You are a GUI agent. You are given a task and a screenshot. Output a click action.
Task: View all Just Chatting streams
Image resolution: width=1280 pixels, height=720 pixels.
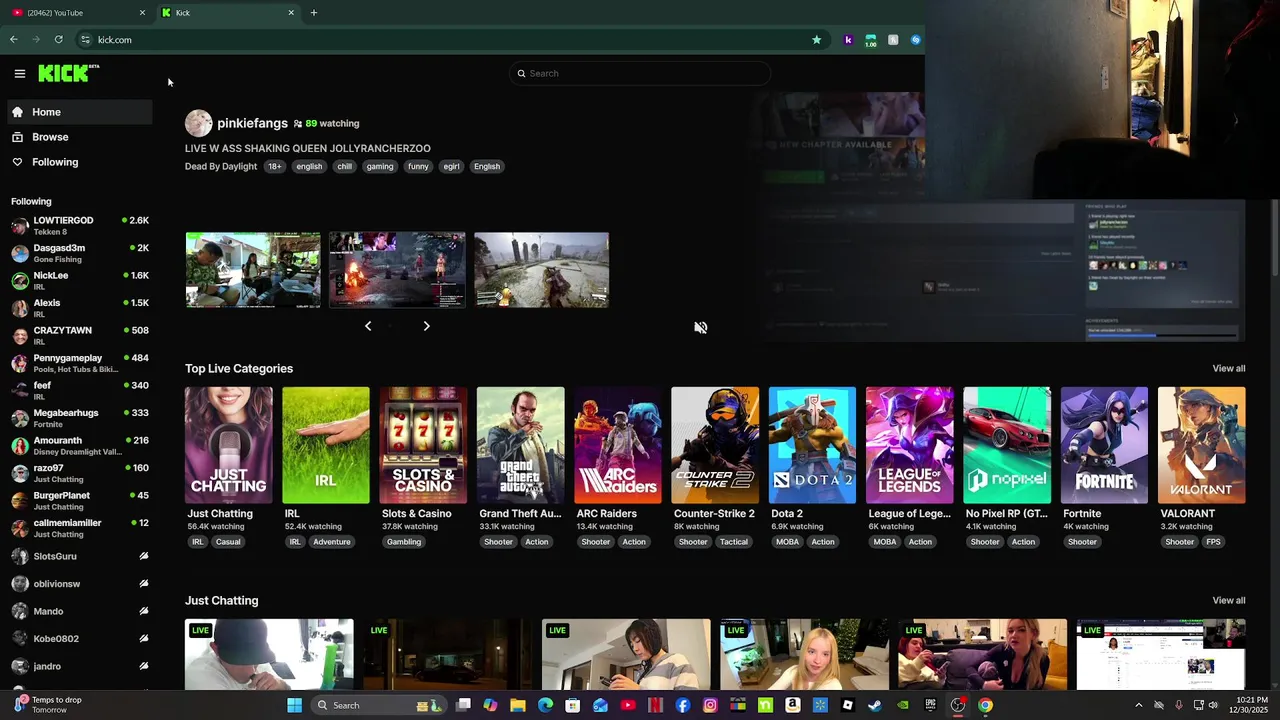coord(1229,600)
